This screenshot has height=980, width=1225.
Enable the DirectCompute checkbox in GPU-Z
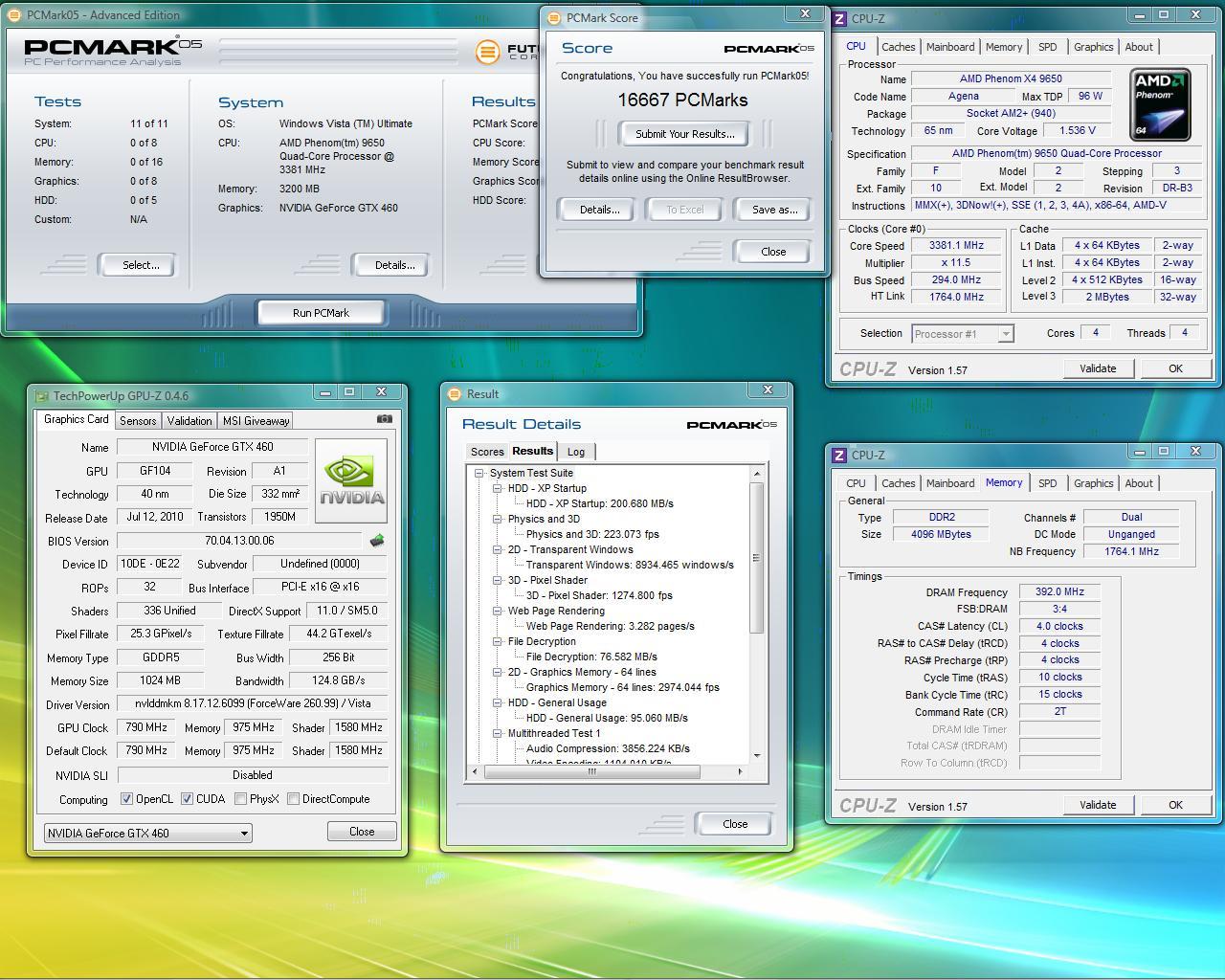tap(293, 798)
